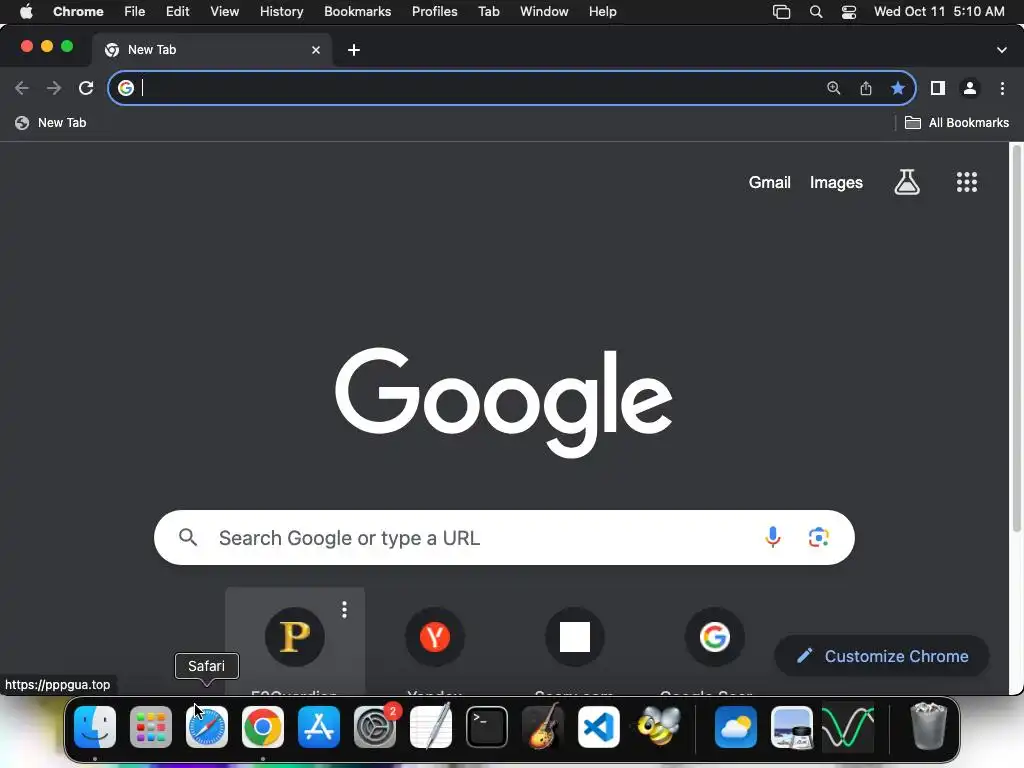Open the Tab menu

coord(488,12)
